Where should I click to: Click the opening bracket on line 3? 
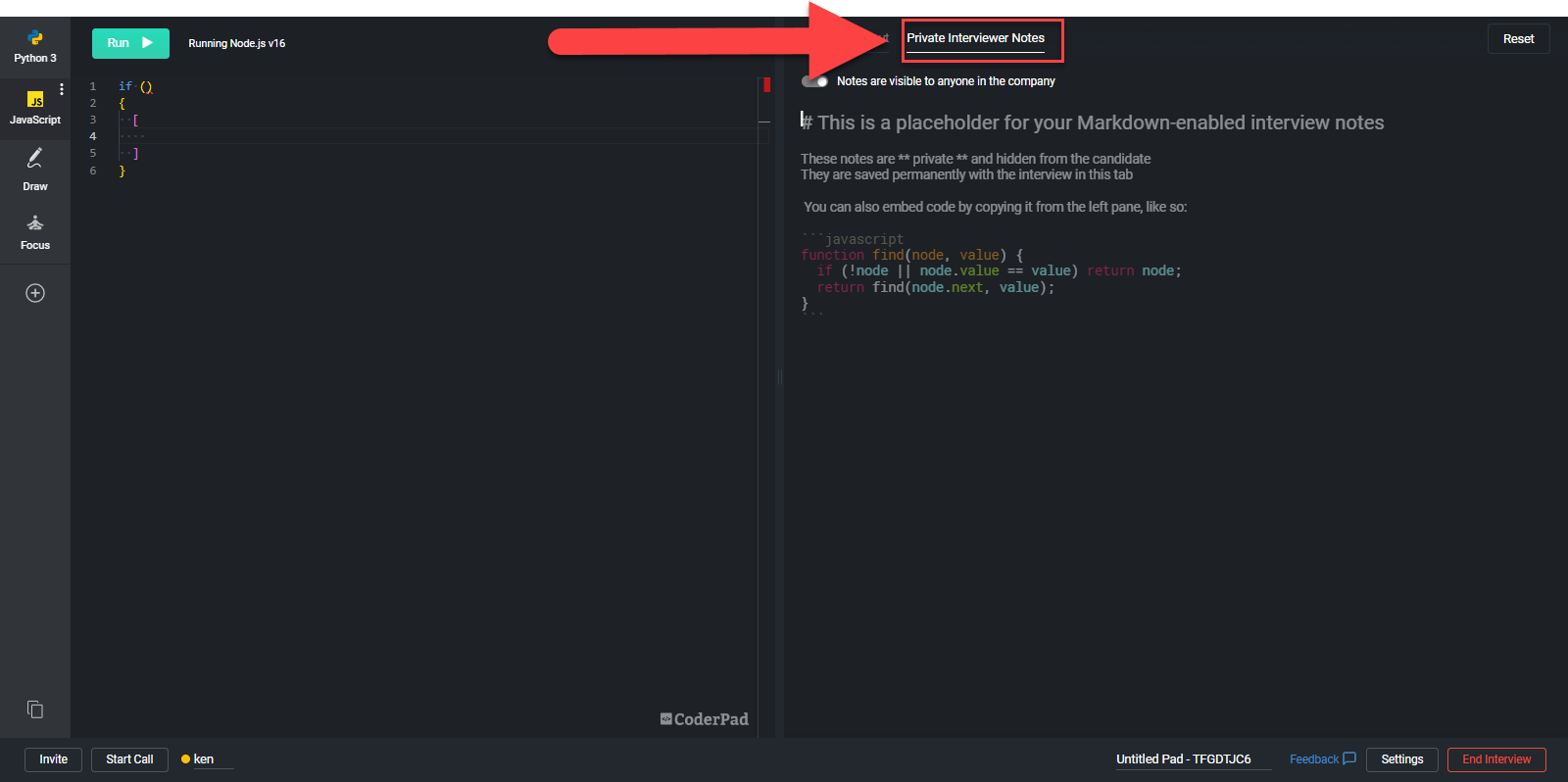[x=135, y=120]
